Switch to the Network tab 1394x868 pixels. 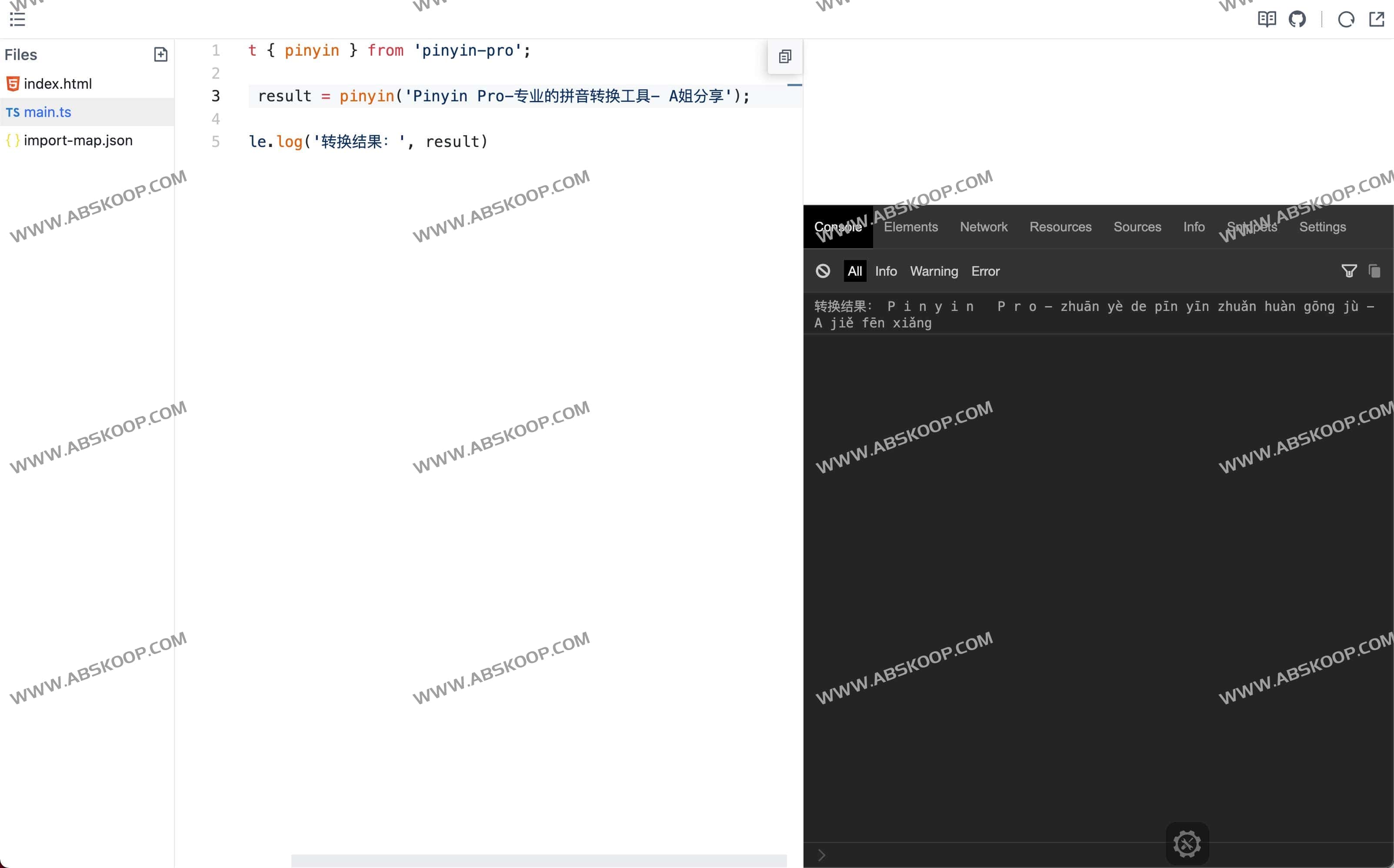click(x=983, y=227)
